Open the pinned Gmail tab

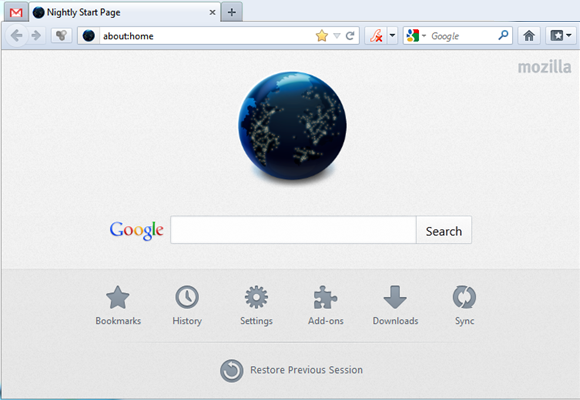pos(16,13)
